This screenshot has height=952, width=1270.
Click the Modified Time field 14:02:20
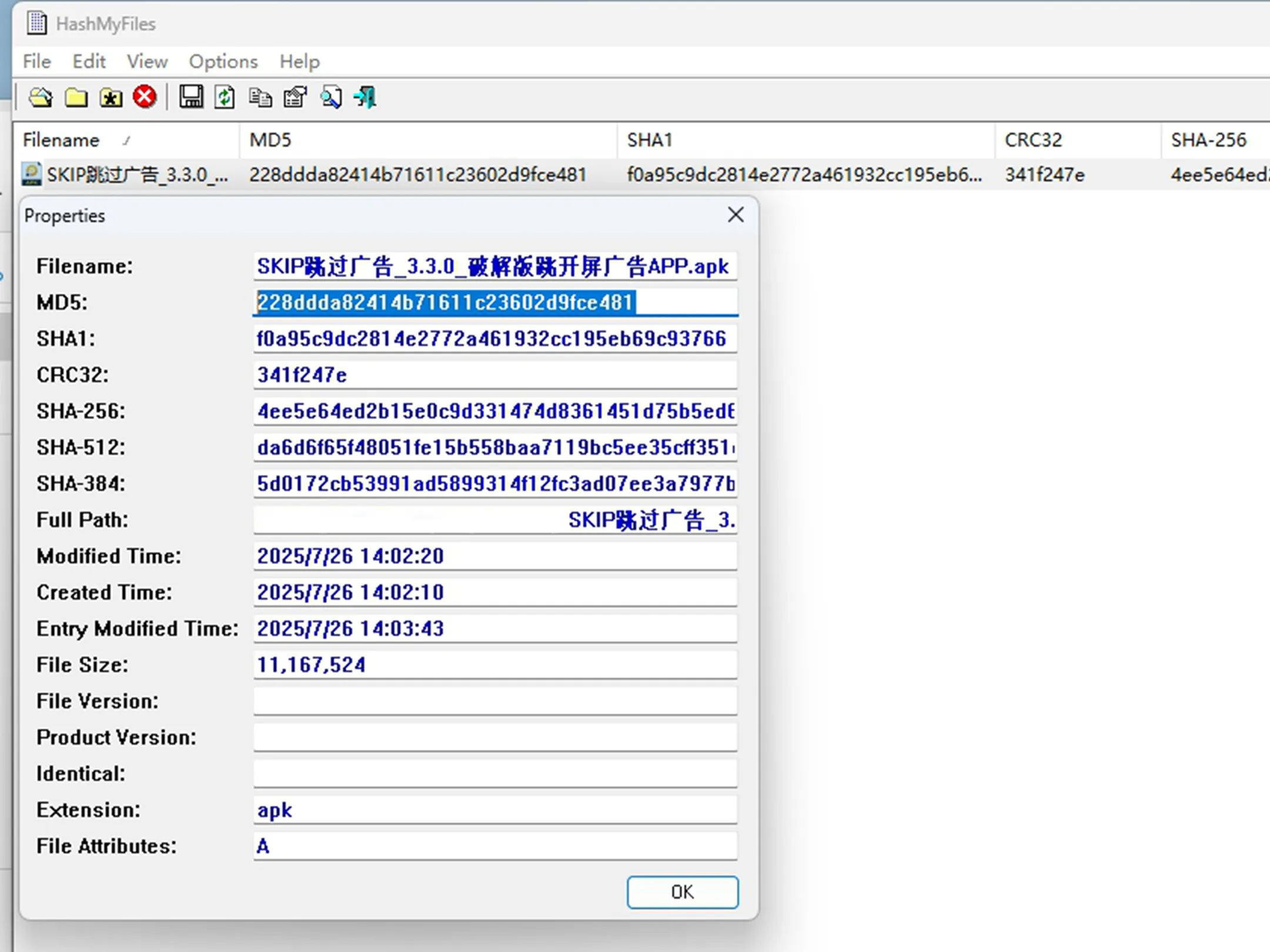[495, 556]
